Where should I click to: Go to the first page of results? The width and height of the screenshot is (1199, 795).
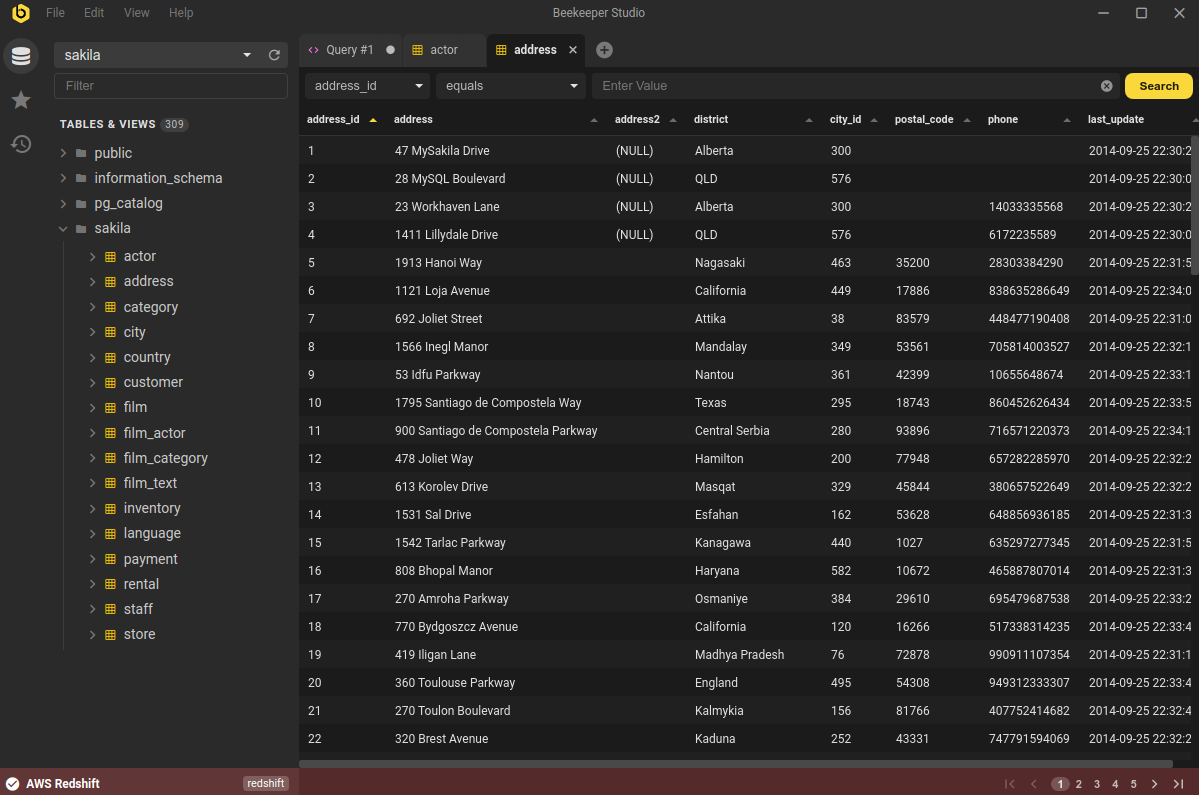1009,784
